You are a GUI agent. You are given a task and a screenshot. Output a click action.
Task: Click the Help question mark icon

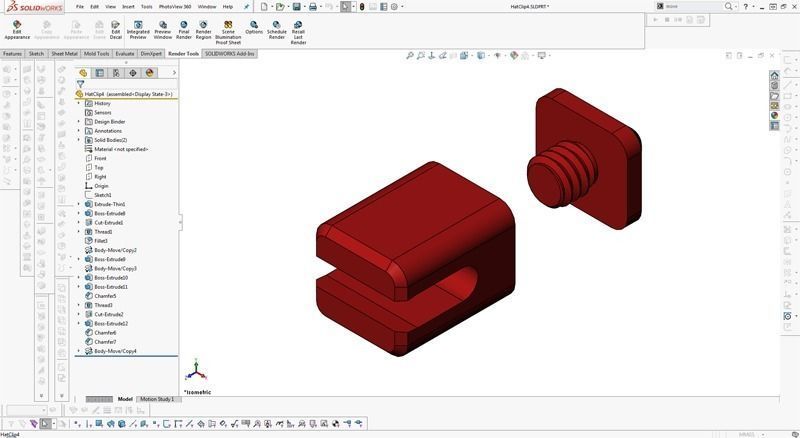click(x=745, y=7)
